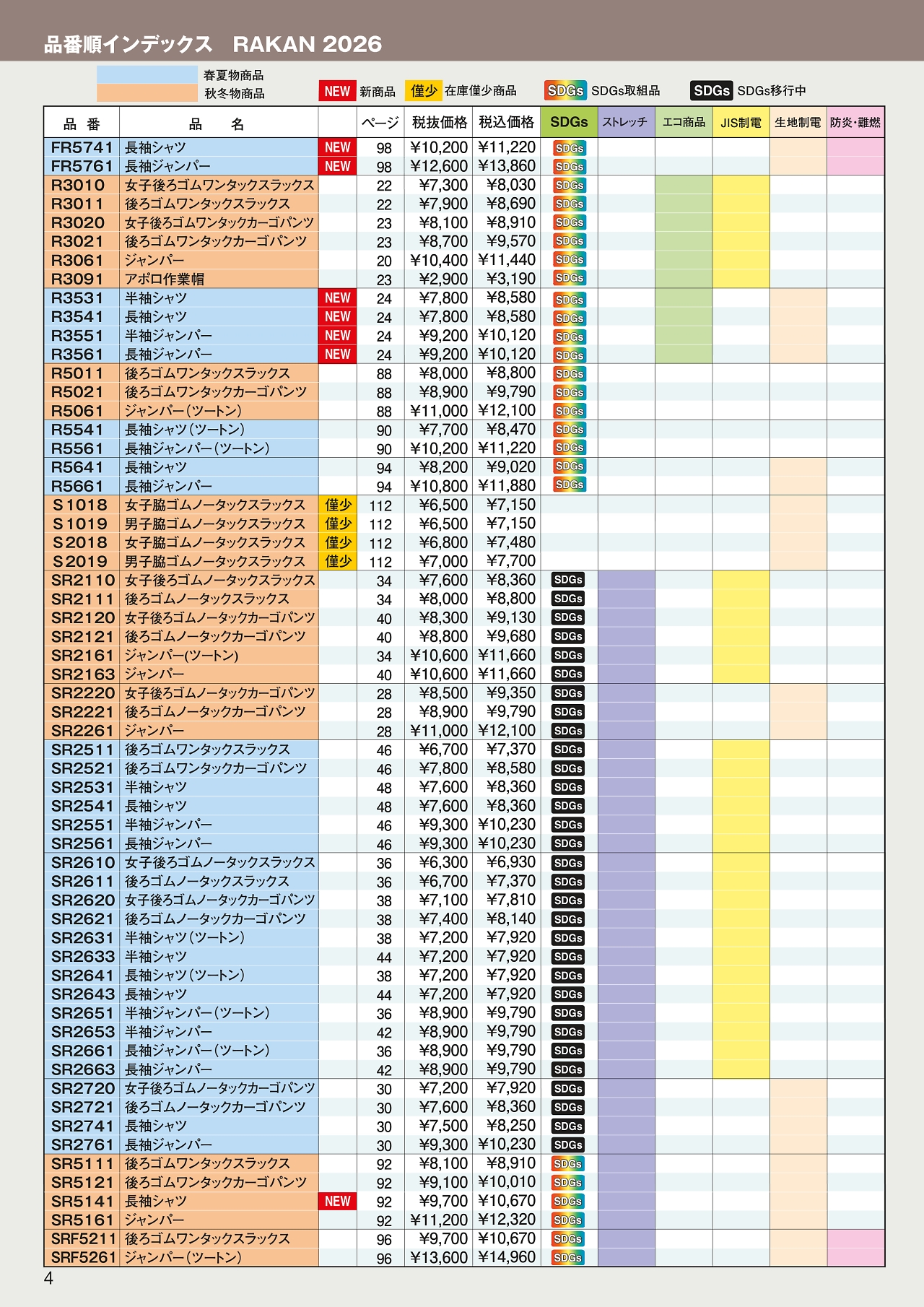Click the SDGs badge in the R3010 row
Image resolution: width=924 pixels, height=1307 pixels.
(570, 186)
